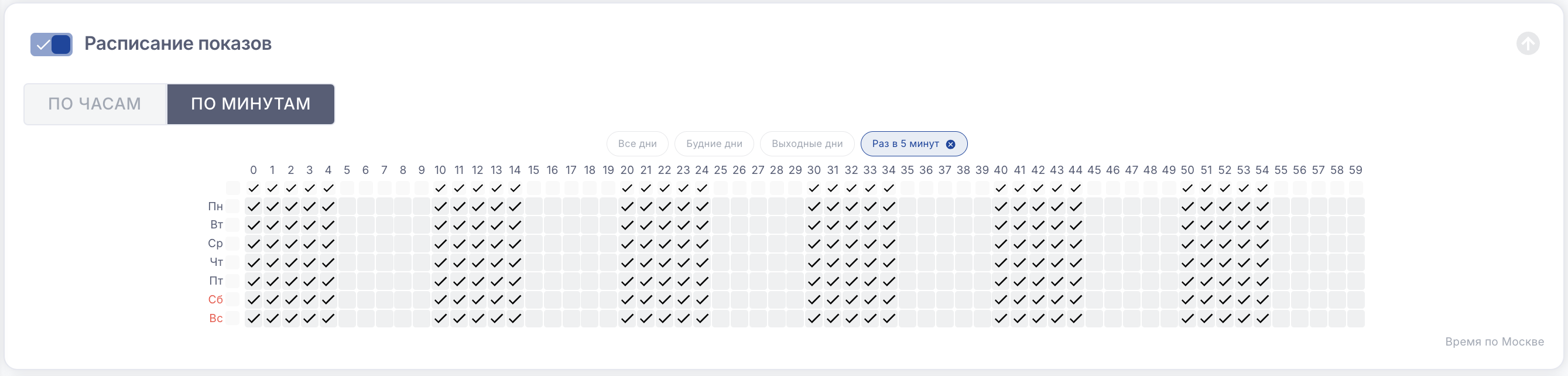Enable minute 59 for Вс row

pyautogui.click(x=1355, y=318)
